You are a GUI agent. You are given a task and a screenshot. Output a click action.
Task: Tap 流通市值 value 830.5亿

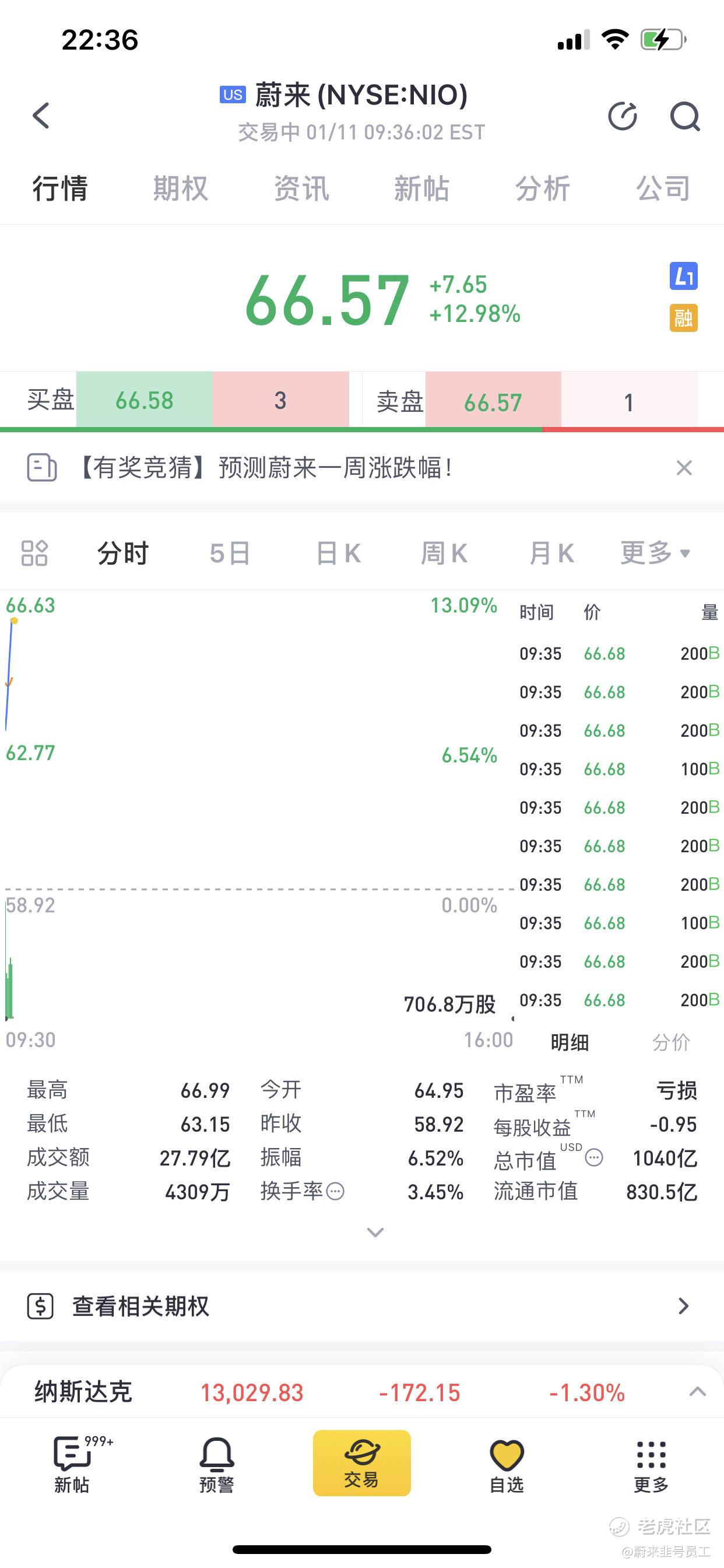(661, 1192)
